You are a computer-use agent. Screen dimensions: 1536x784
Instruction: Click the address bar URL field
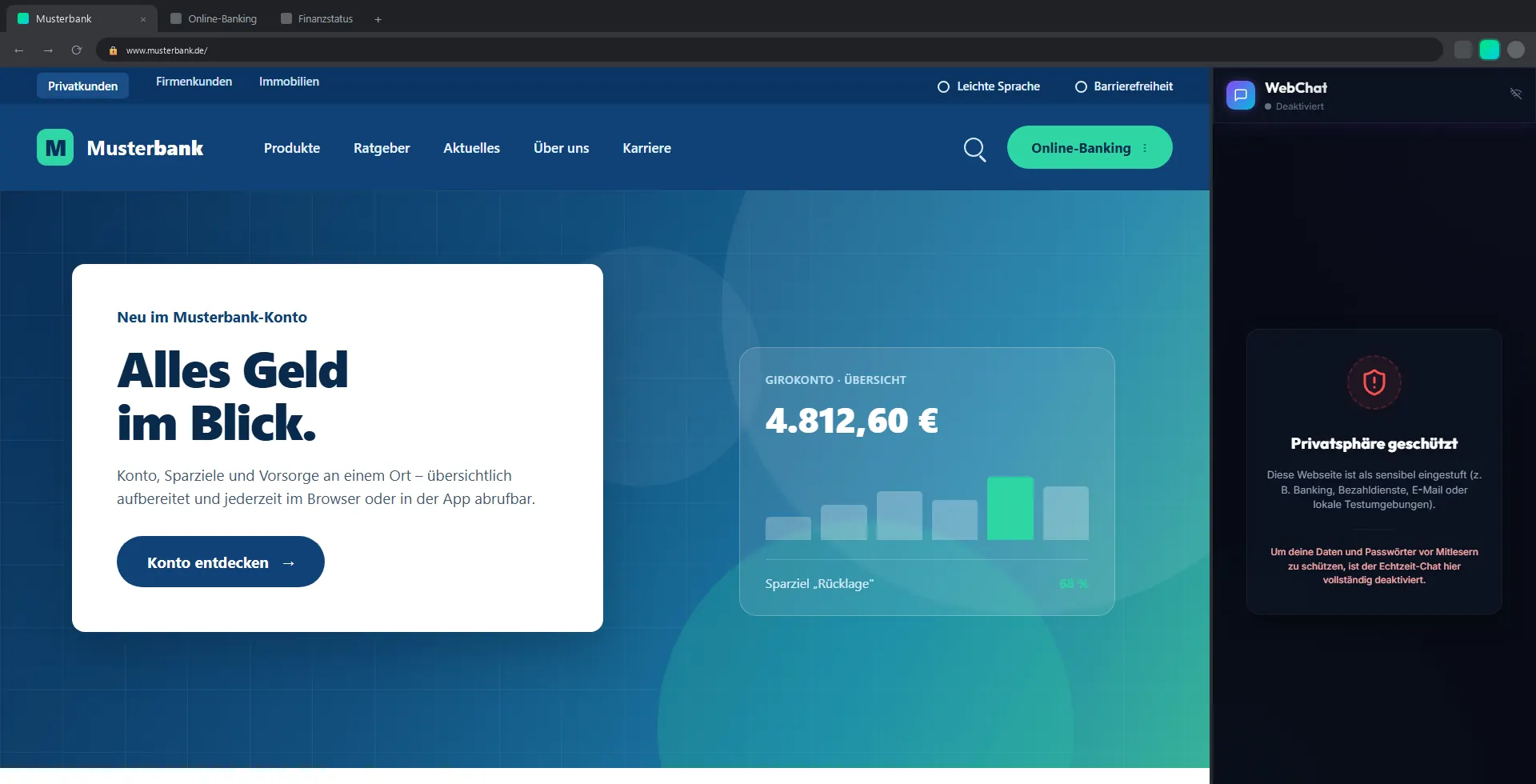click(768, 50)
